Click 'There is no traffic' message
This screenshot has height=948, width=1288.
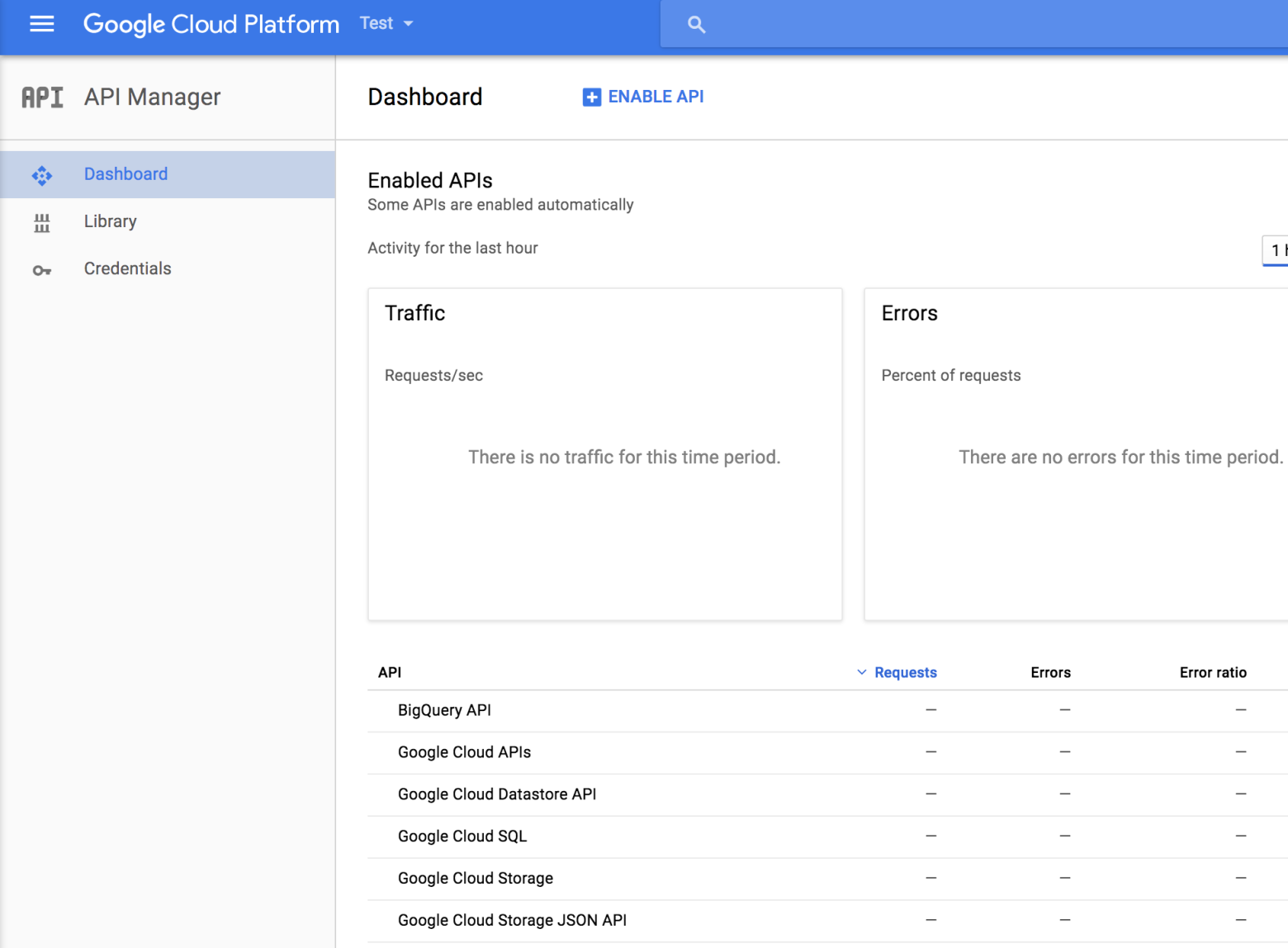[624, 457]
